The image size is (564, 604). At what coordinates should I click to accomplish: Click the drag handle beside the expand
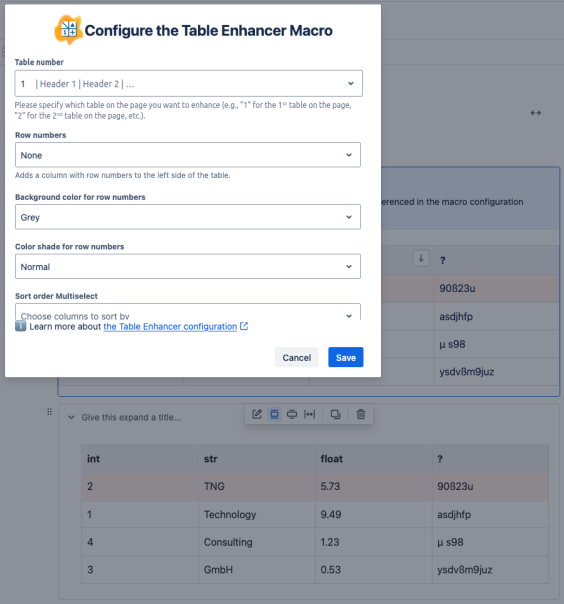(49, 412)
